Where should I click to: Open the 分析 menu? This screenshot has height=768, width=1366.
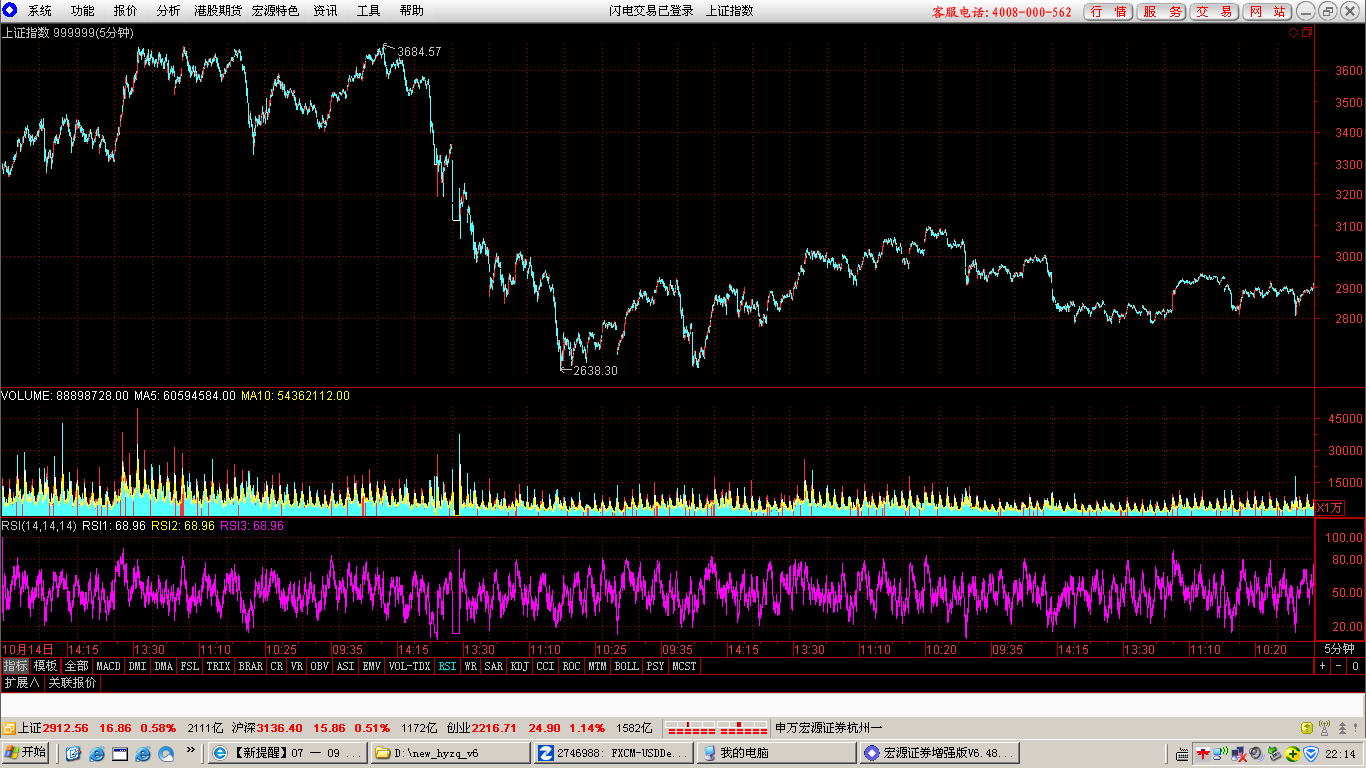tap(169, 11)
